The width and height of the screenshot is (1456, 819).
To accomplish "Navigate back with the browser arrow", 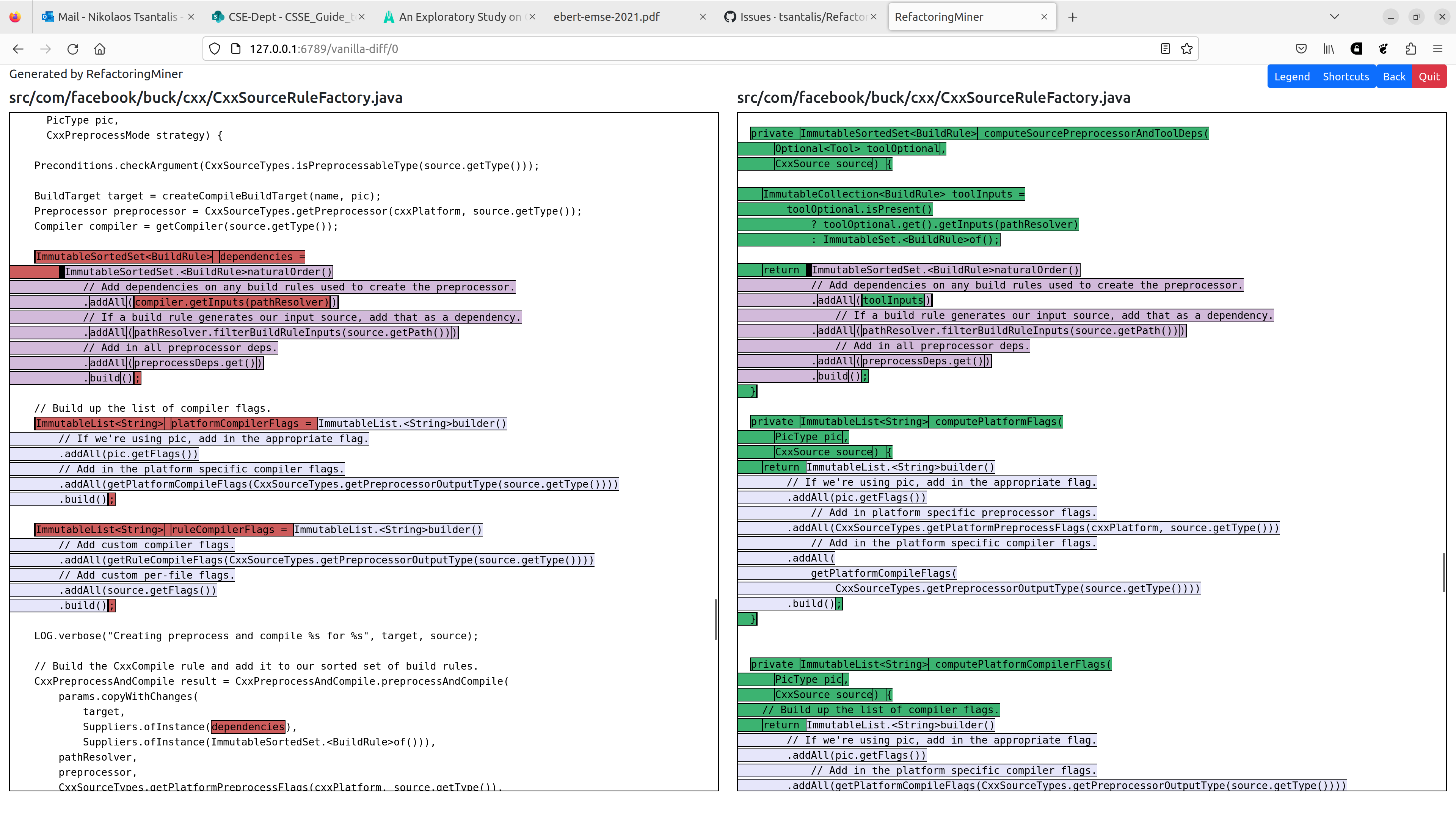I will 18,49.
